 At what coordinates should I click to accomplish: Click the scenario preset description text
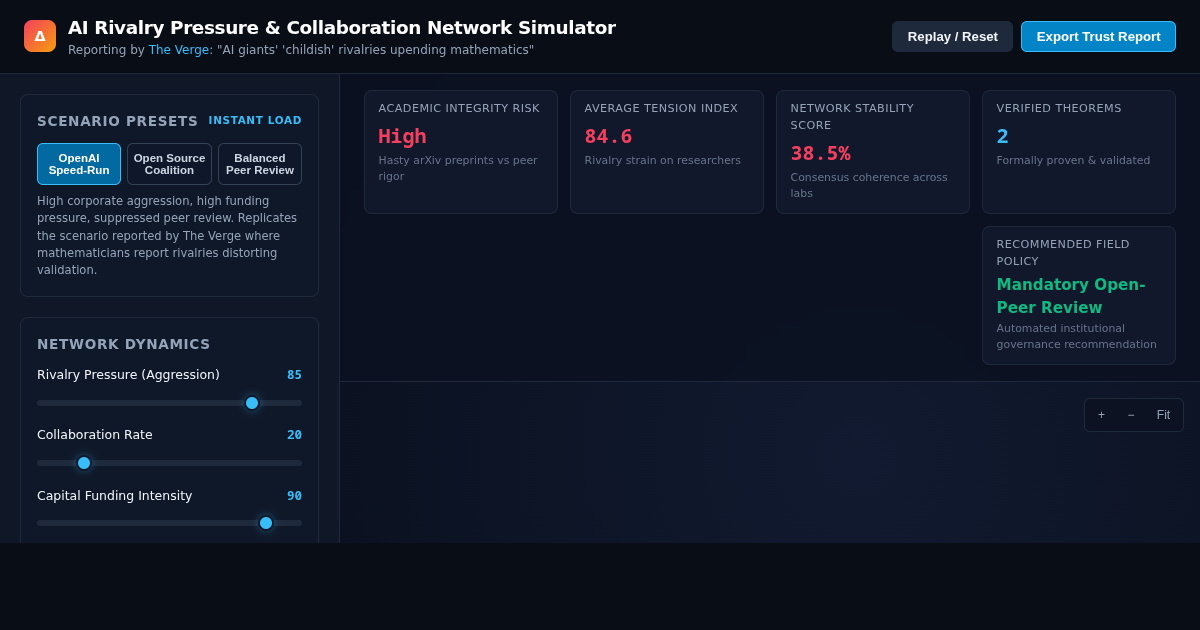click(169, 235)
